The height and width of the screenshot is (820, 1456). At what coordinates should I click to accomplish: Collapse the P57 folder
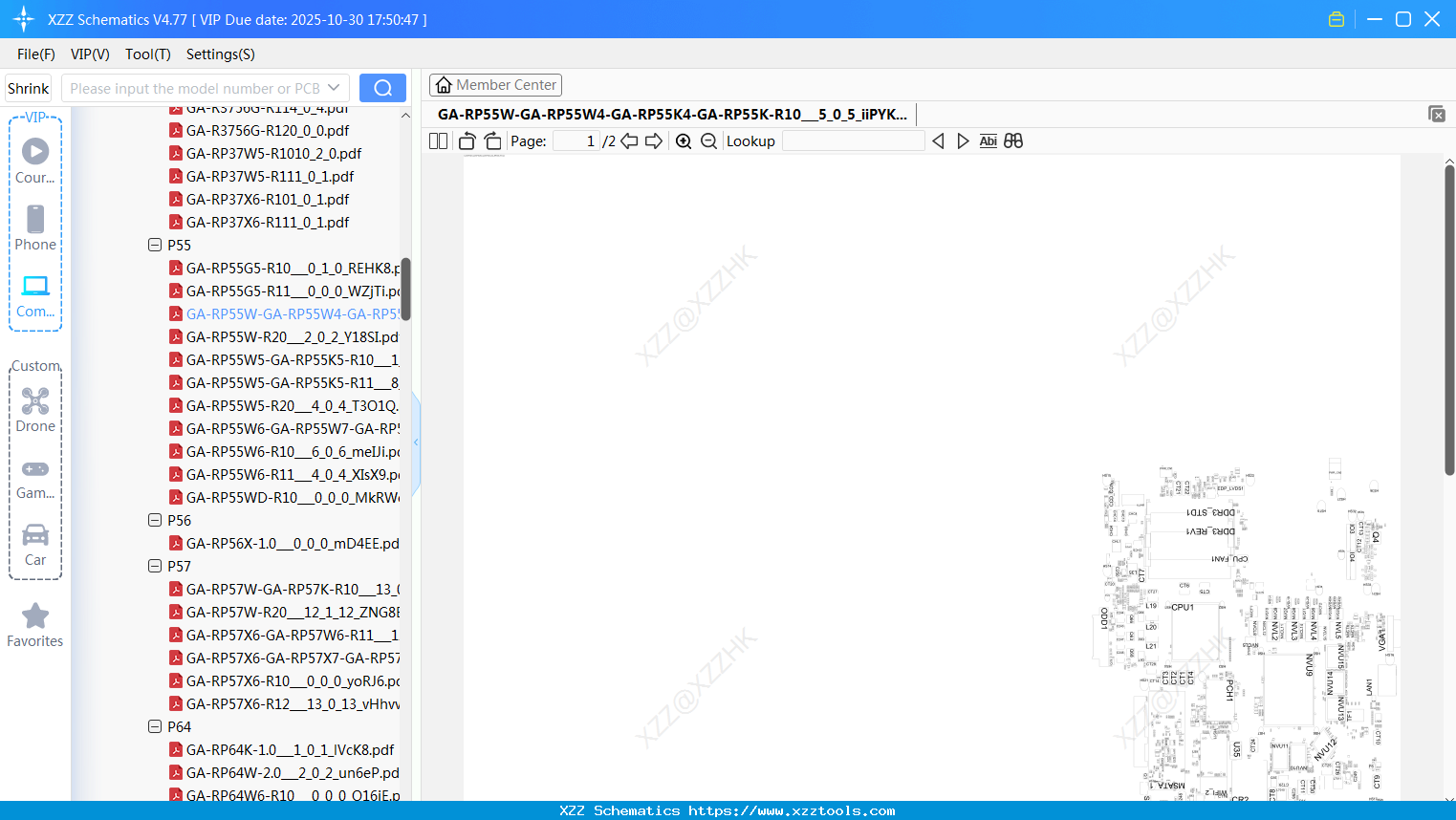pyautogui.click(x=155, y=566)
